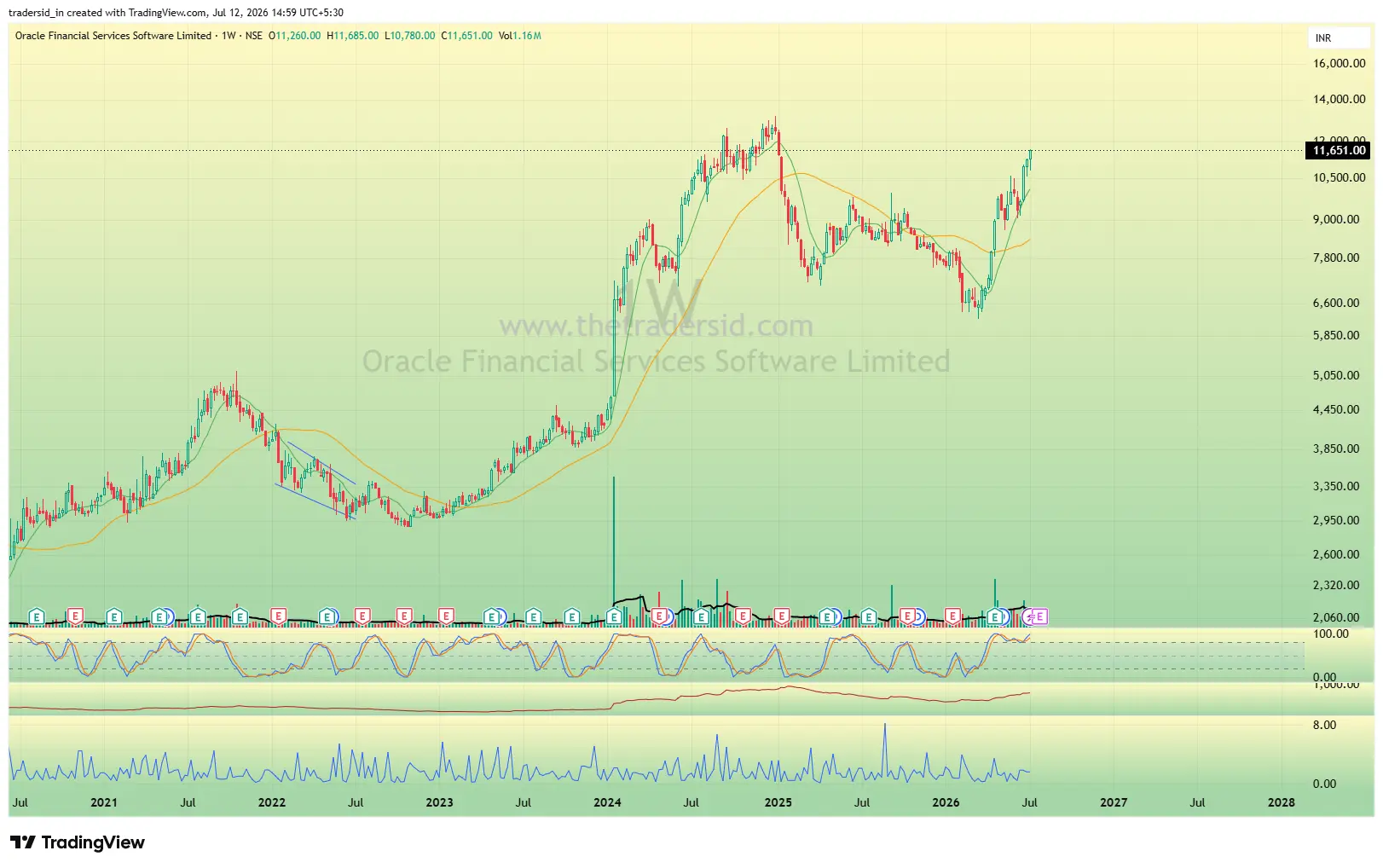
Task: Click the 3,850.00 price axis label
Action: click(x=1336, y=448)
